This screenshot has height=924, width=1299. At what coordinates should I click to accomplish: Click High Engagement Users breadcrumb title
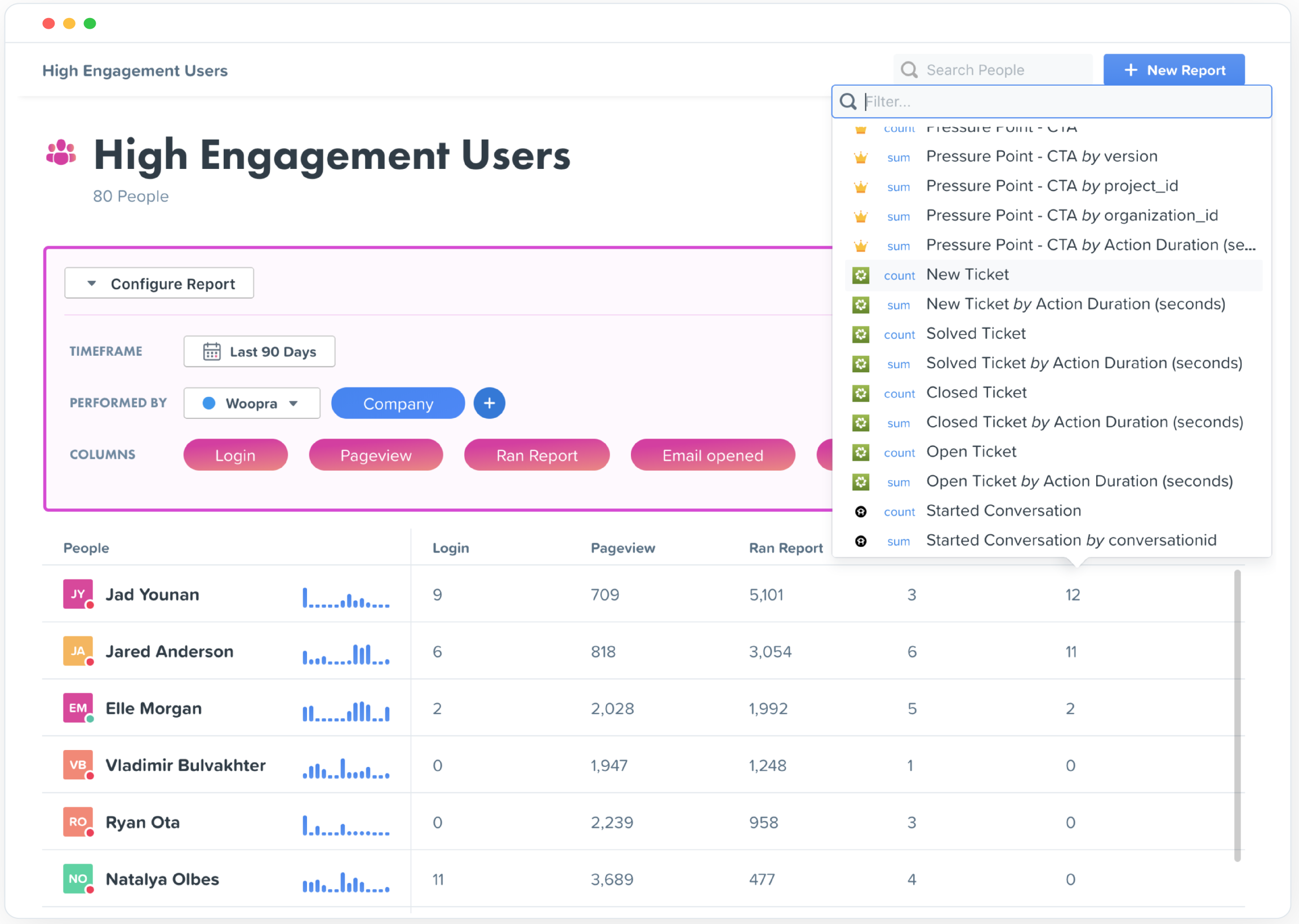(x=135, y=70)
